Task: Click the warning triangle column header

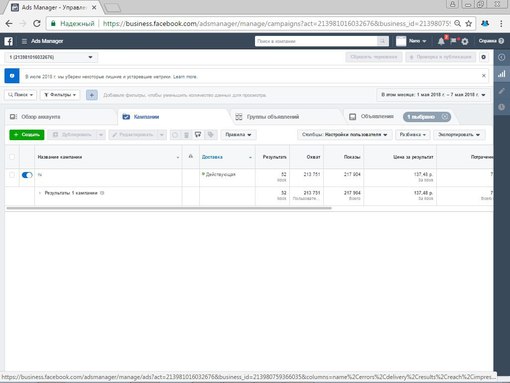Action: point(191,156)
